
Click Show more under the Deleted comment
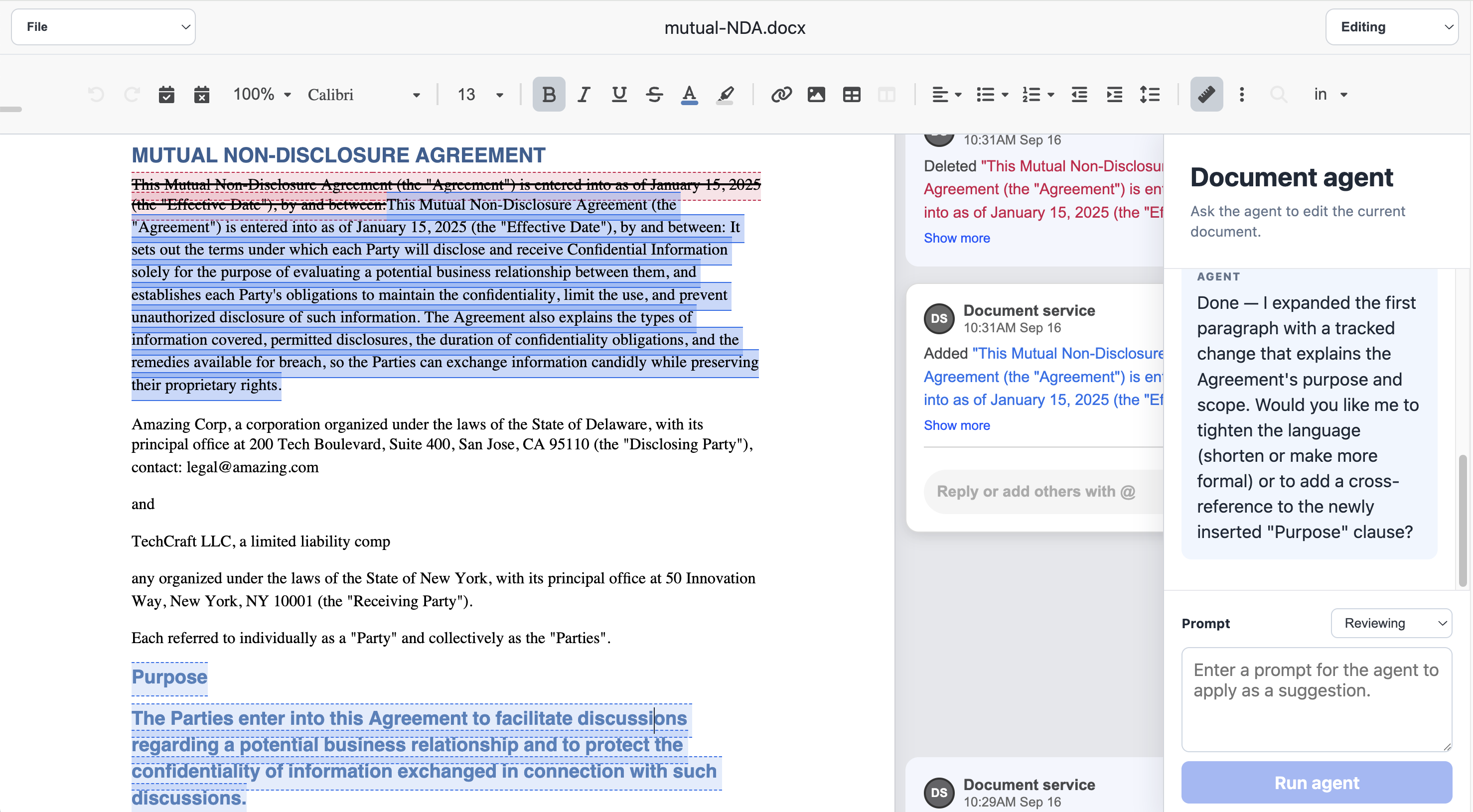pos(957,238)
